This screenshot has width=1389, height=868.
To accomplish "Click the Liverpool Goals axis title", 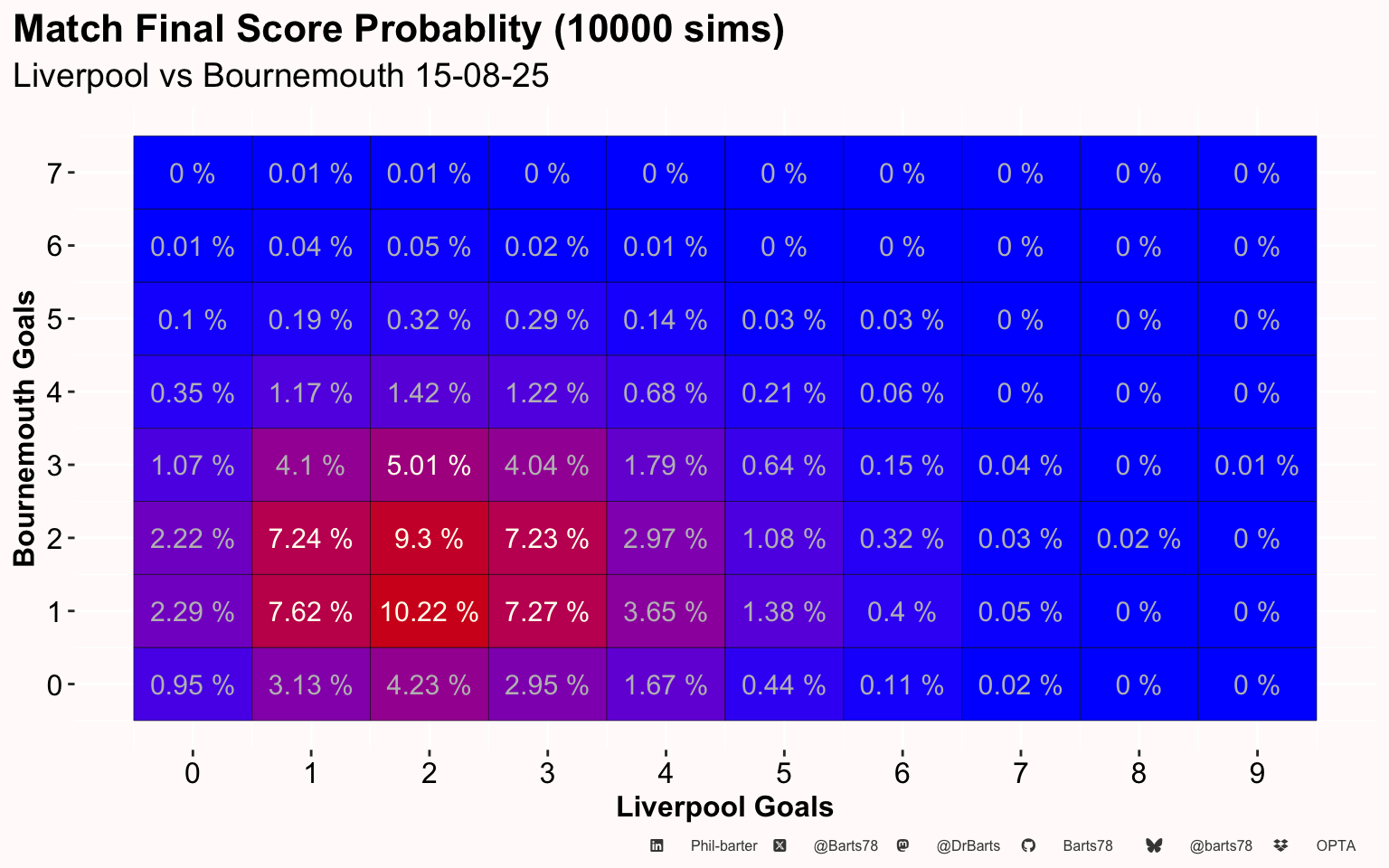I will tap(724, 807).
